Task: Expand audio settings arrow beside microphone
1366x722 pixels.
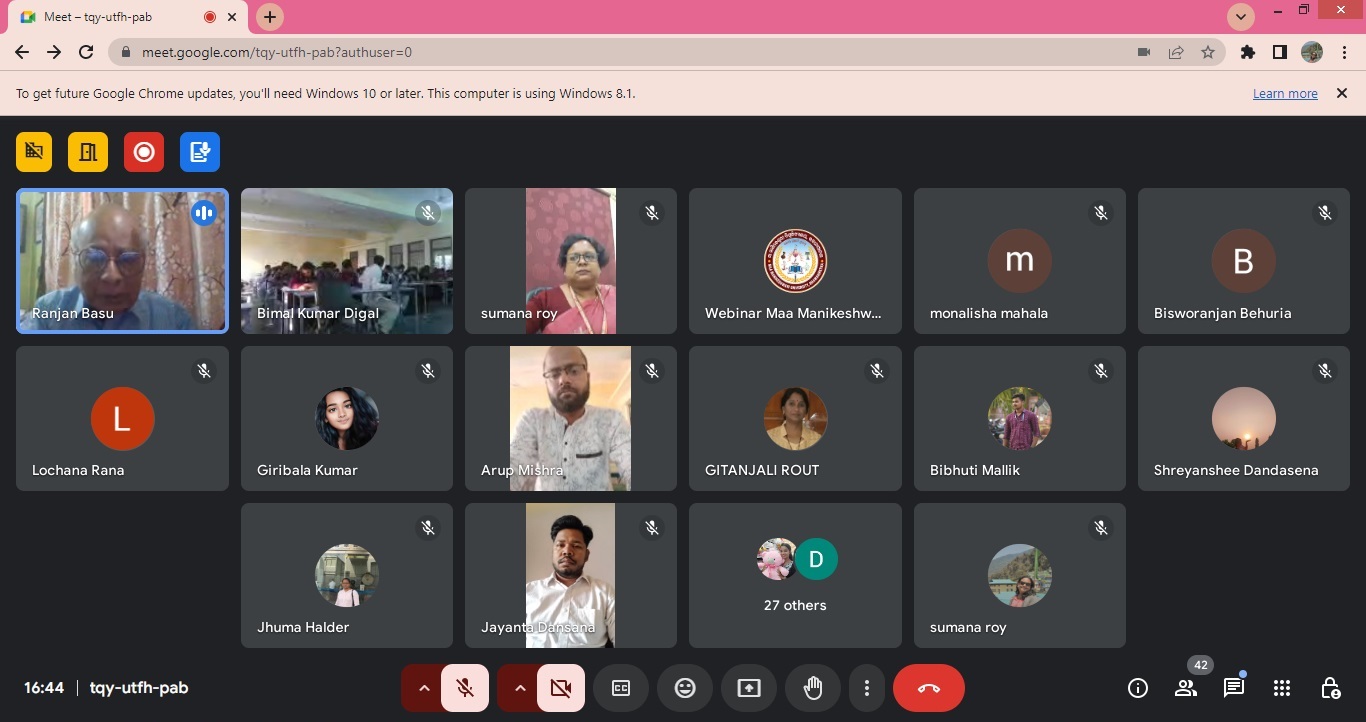Action: click(423, 688)
